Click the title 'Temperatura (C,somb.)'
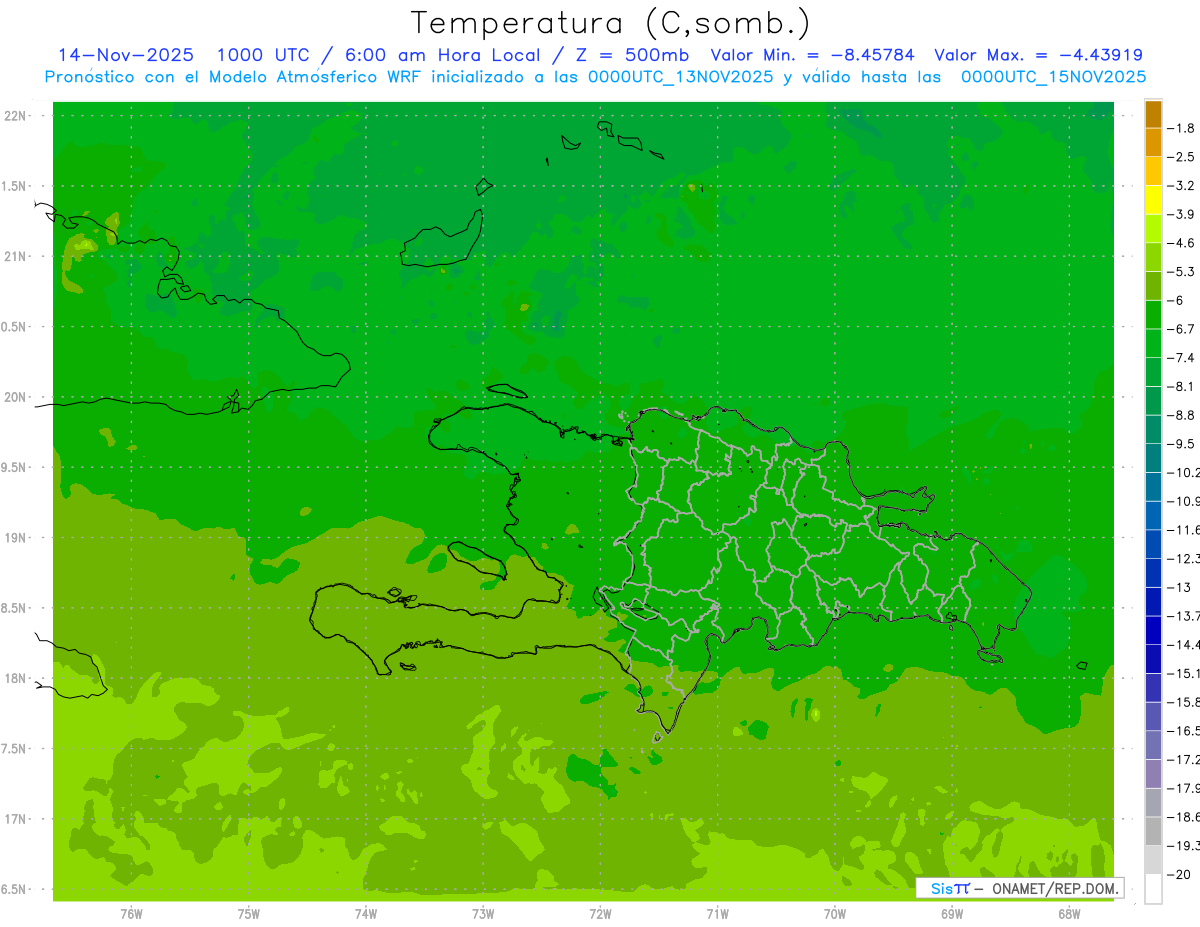 [x=610, y=24]
